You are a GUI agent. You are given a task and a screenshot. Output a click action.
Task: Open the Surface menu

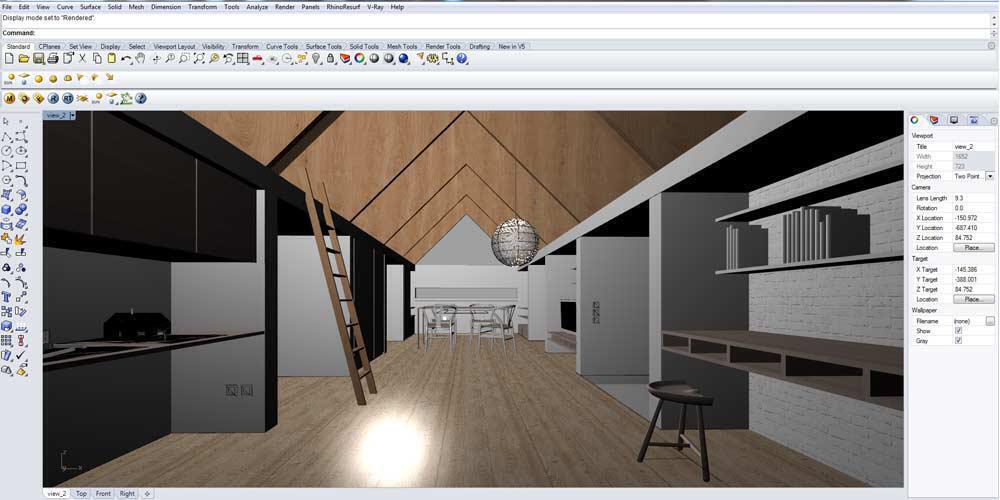pos(90,6)
